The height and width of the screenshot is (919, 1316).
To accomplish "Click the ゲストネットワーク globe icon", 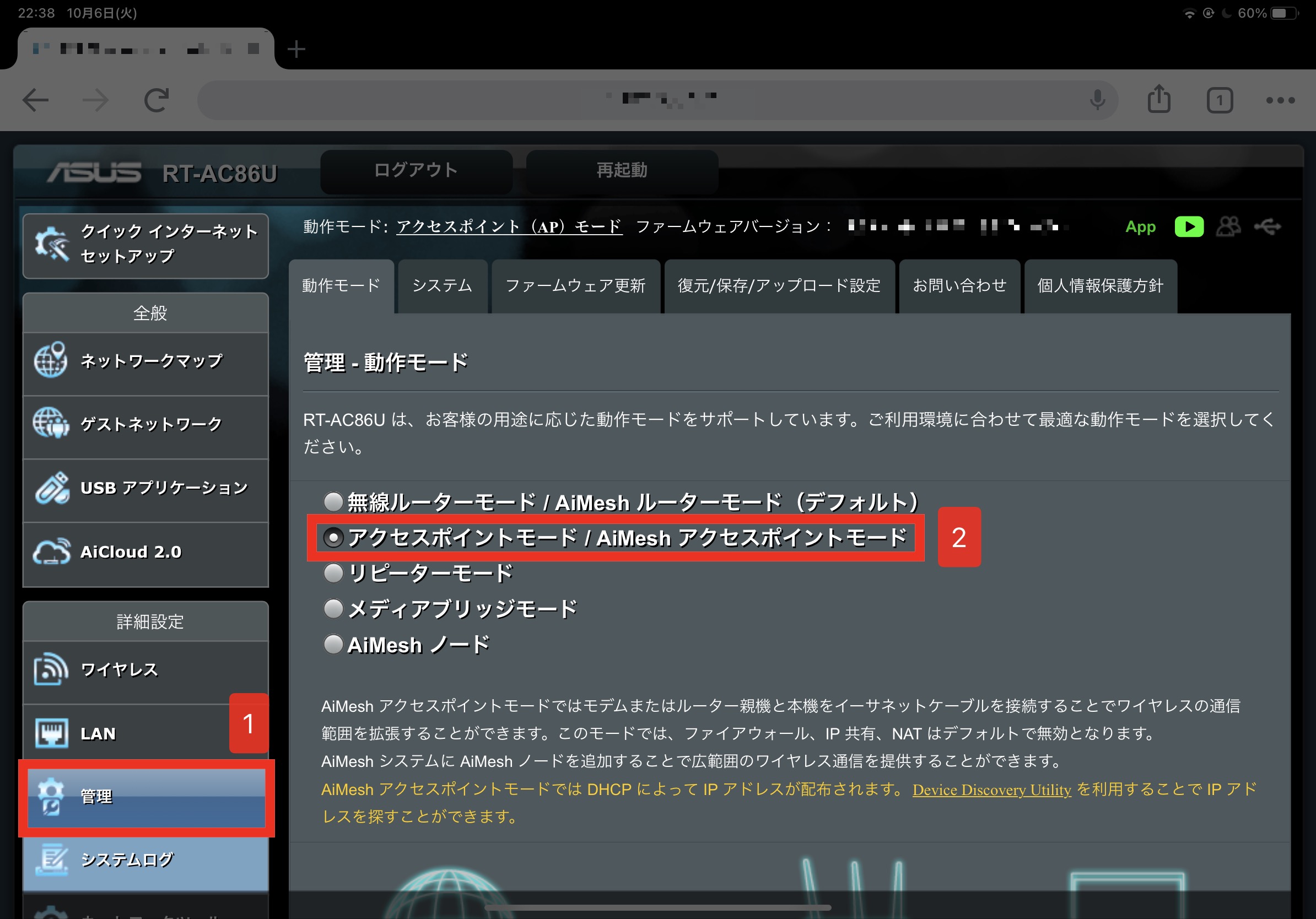I will [51, 423].
